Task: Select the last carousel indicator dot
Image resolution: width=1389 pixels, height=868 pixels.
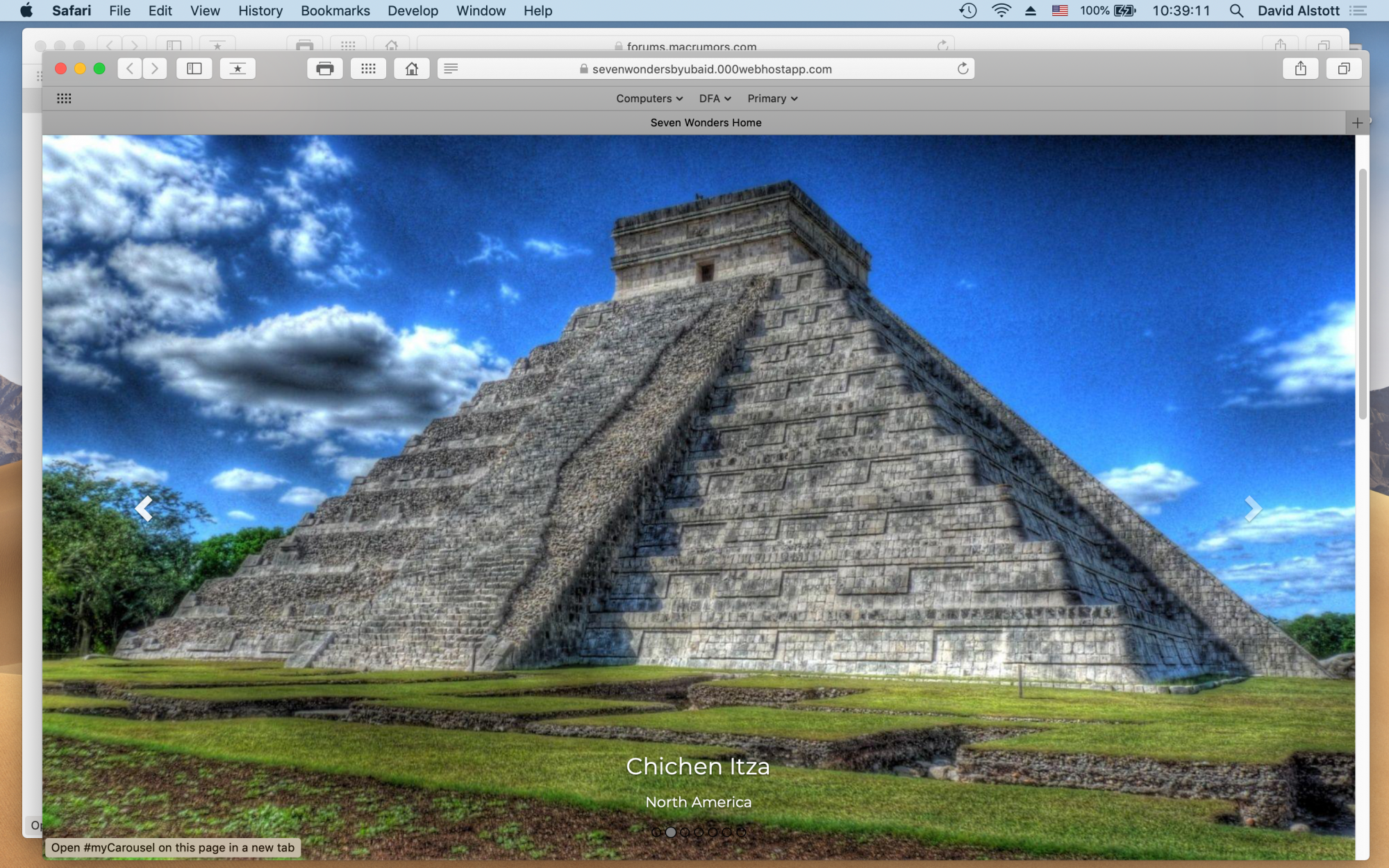Action: [x=741, y=832]
